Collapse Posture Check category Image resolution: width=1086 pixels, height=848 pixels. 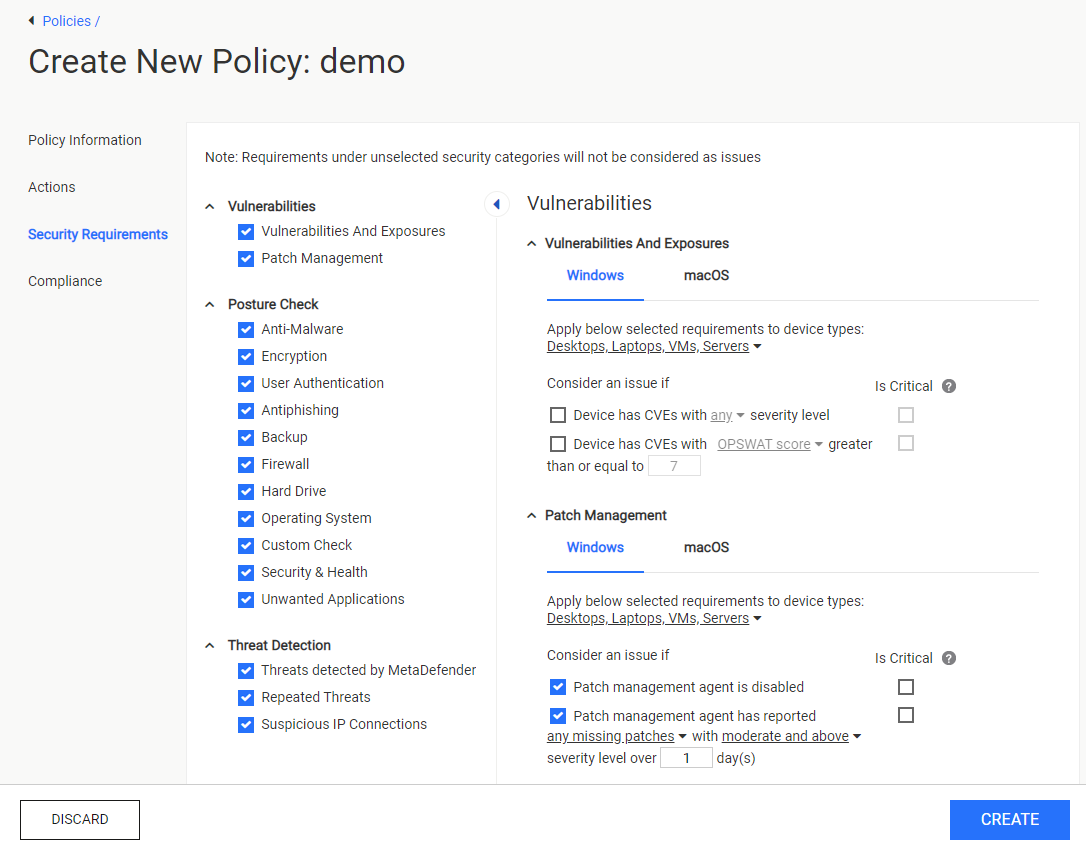pyautogui.click(x=210, y=305)
